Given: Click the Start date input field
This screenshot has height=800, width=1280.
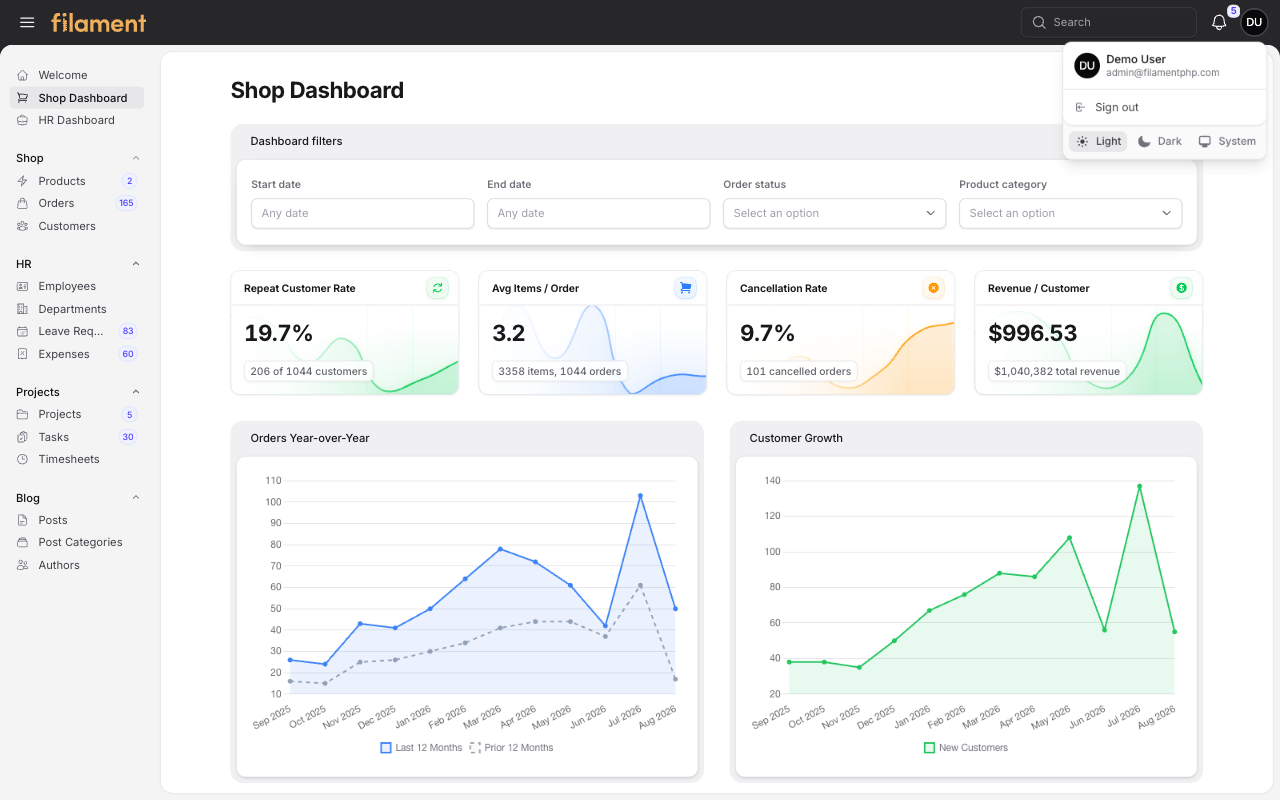Looking at the screenshot, I should (x=362, y=213).
